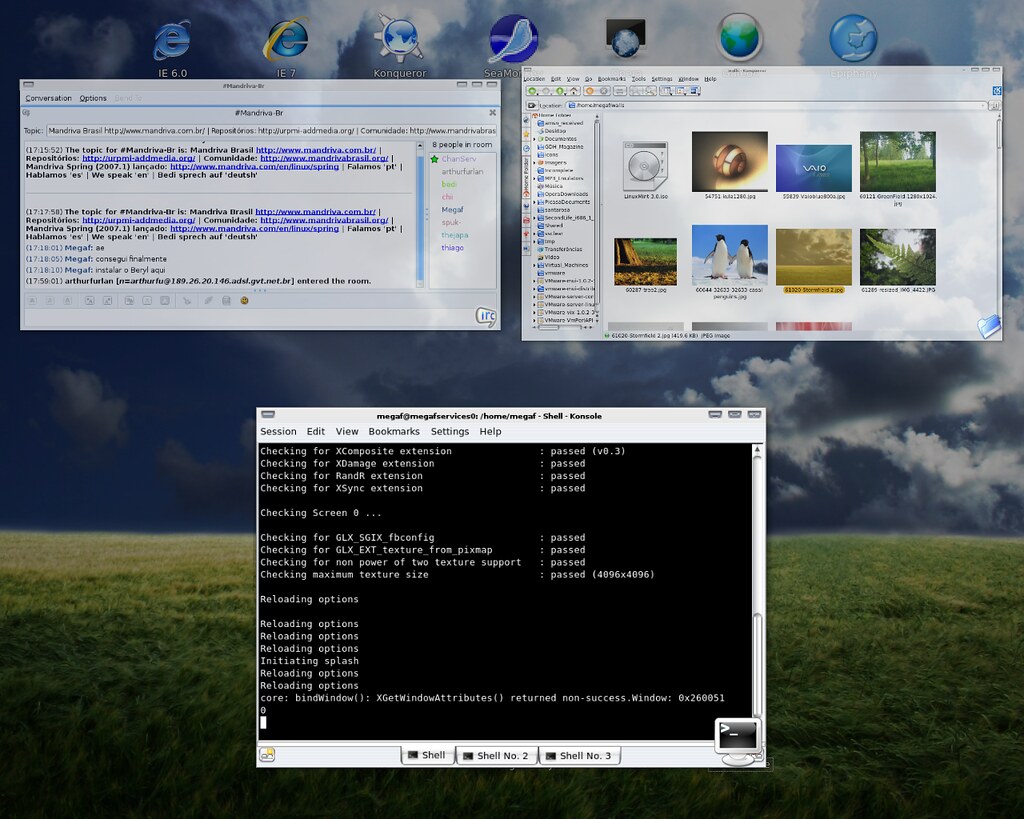Image resolution: width=1024 pixels, height=819 pixels.
Task: Open the IE 7 desktop icon
Action: (x=286, y=48)
